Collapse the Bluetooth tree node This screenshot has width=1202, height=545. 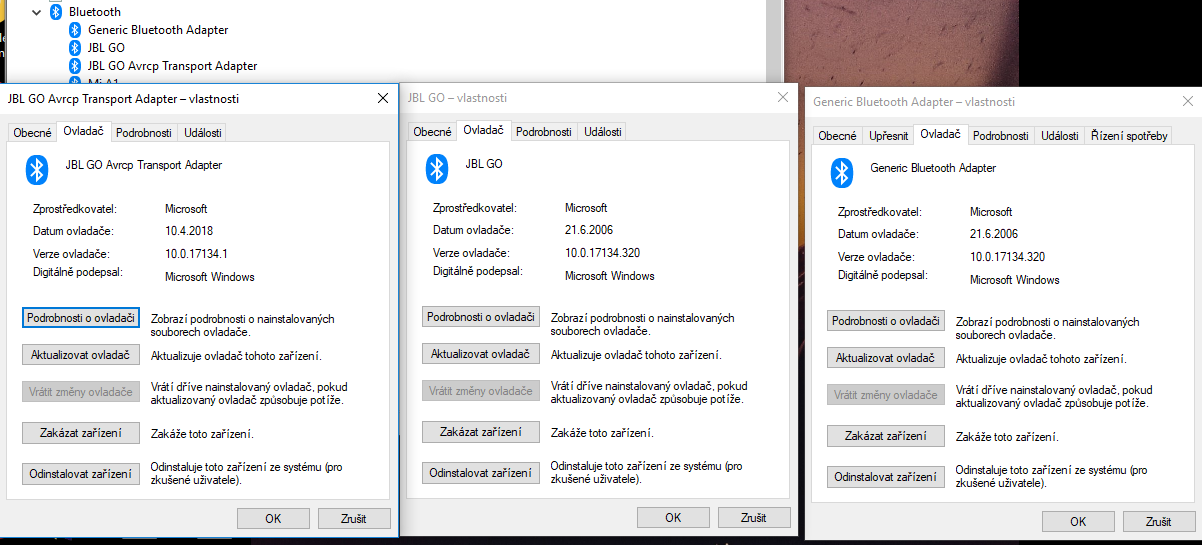click(37, 12)
